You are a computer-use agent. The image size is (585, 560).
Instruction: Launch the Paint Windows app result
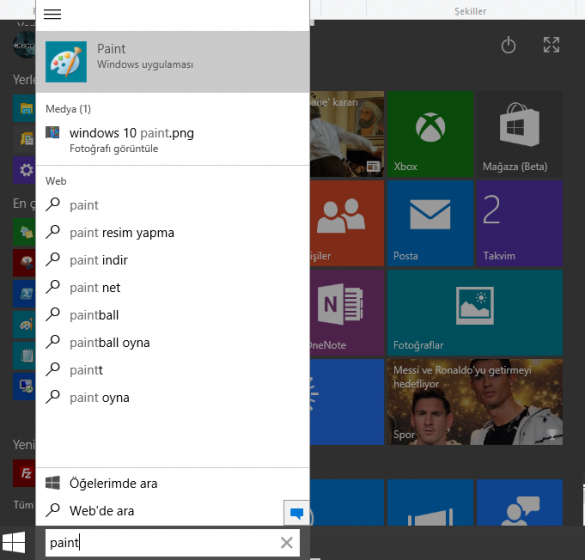pos(172,62)
